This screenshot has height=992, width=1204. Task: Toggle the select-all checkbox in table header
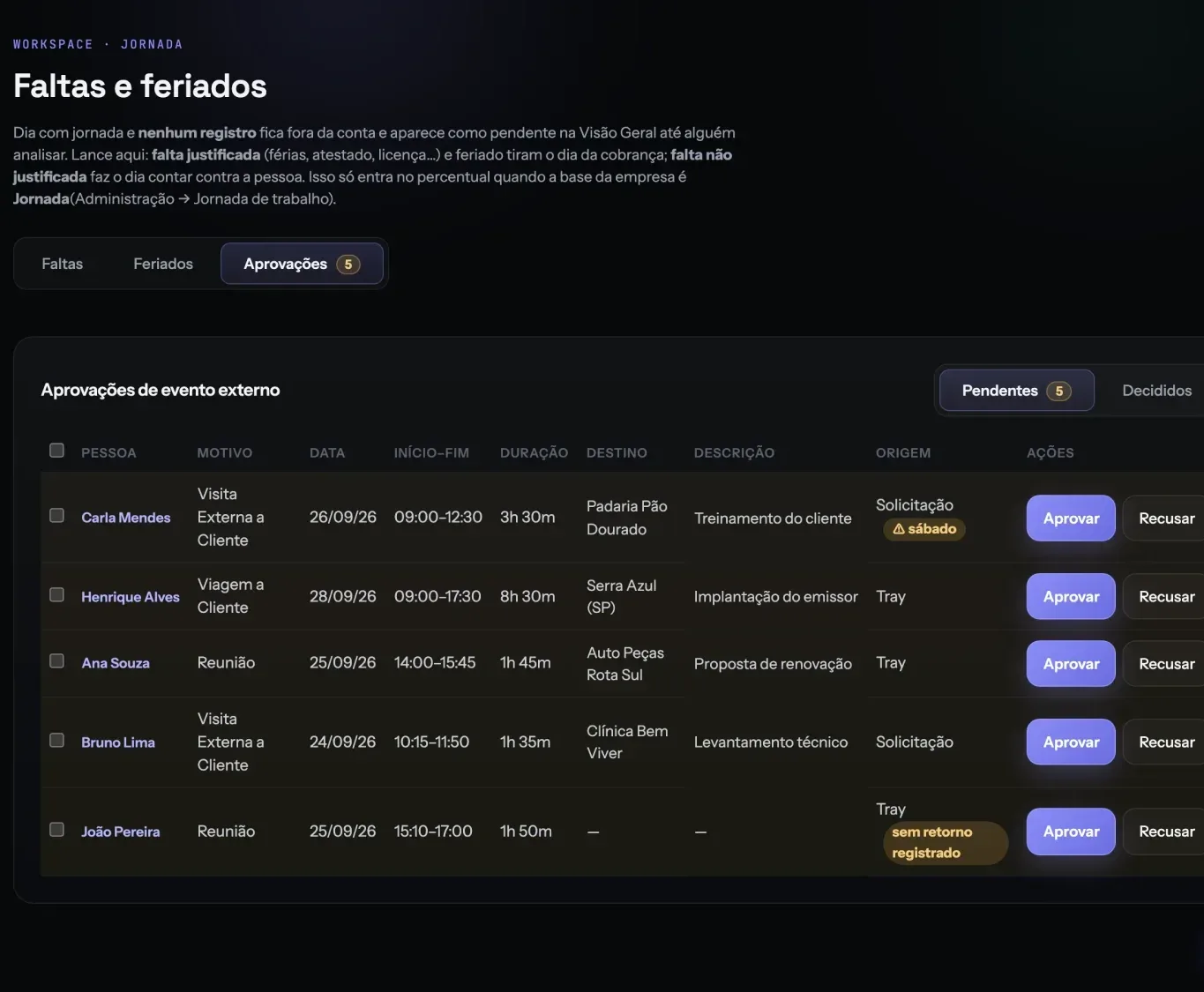click(x=56, y=451)
